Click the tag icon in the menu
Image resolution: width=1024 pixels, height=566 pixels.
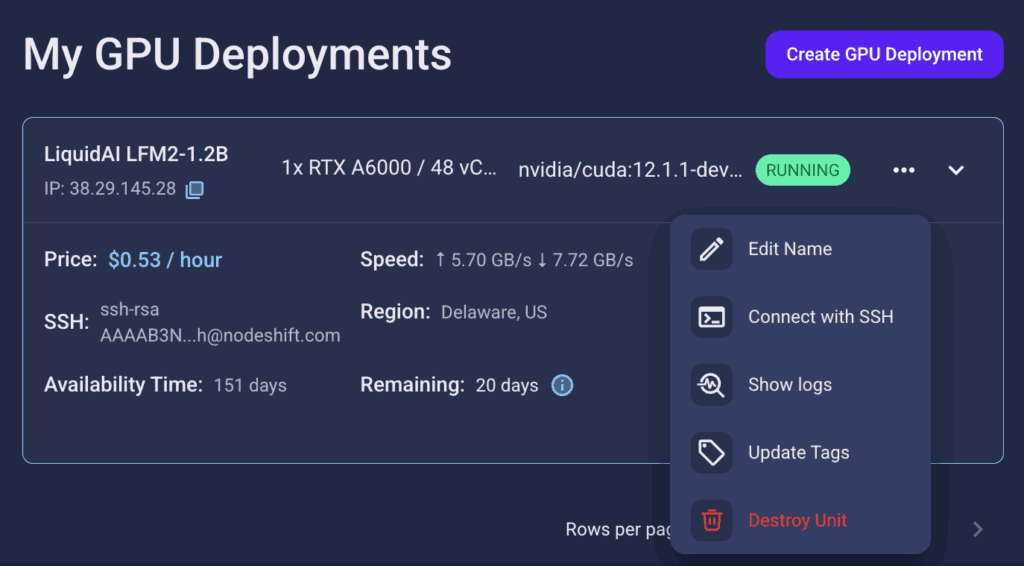pyautogui.click(x=711, y=452)
